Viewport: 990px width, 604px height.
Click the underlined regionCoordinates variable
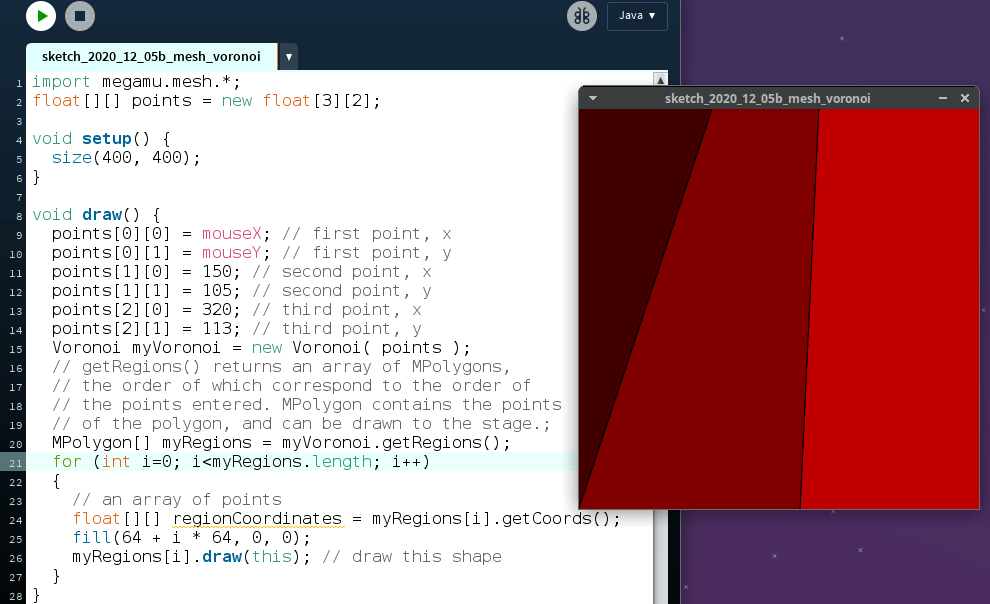click(257, 518)
